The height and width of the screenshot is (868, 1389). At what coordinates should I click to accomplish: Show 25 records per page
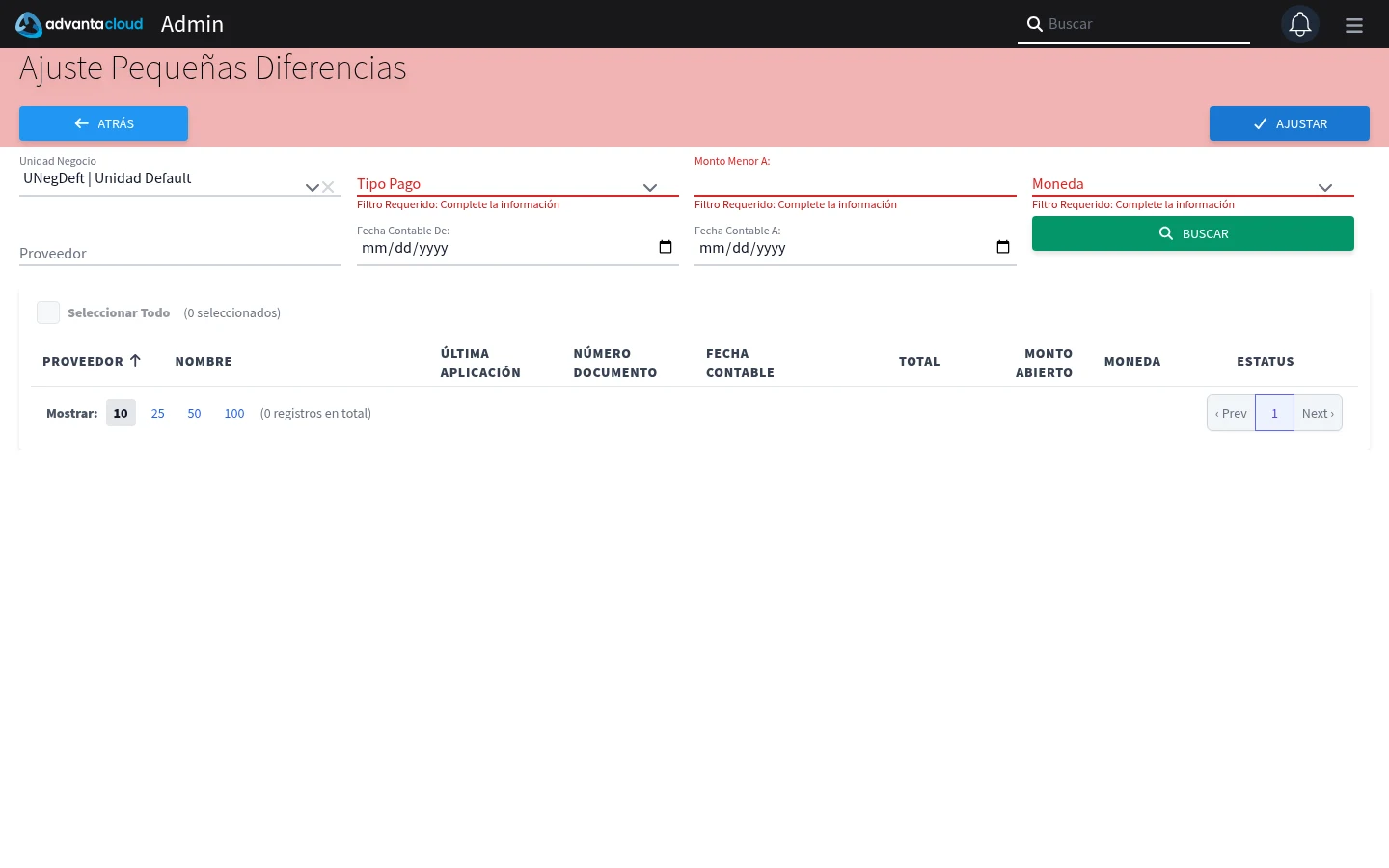pos(158,413)
